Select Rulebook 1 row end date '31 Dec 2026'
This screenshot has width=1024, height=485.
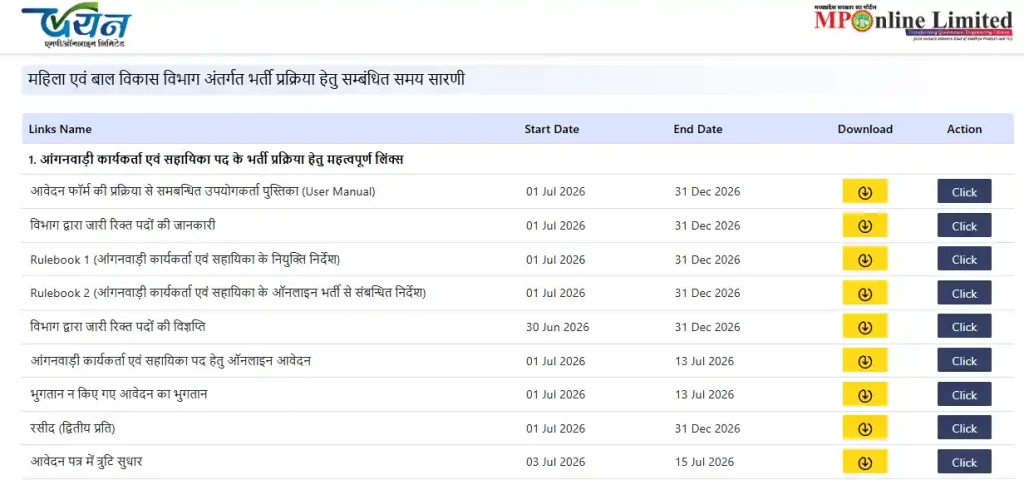[708, 260]
